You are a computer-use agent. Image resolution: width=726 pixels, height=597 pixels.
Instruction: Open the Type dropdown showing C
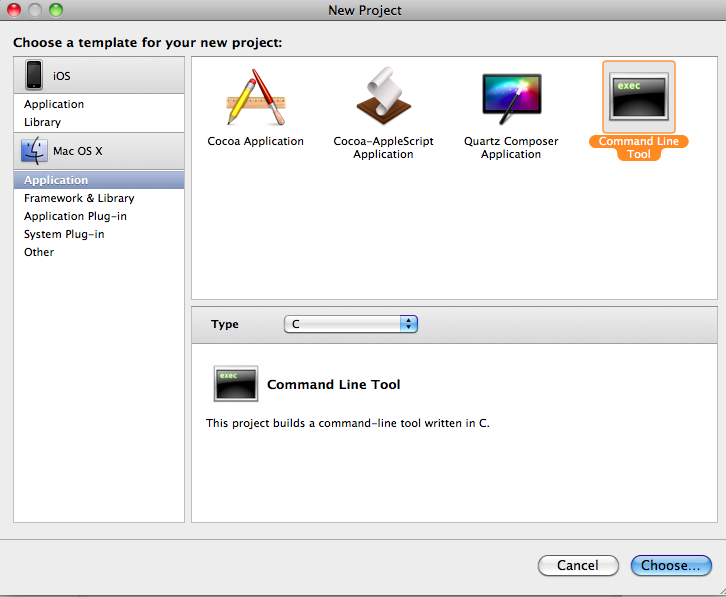point(351,324)
